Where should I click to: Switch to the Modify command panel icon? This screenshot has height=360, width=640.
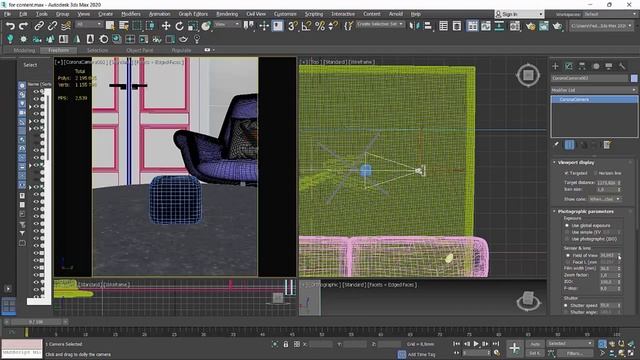pyautogui.click(x=569, y=66)
